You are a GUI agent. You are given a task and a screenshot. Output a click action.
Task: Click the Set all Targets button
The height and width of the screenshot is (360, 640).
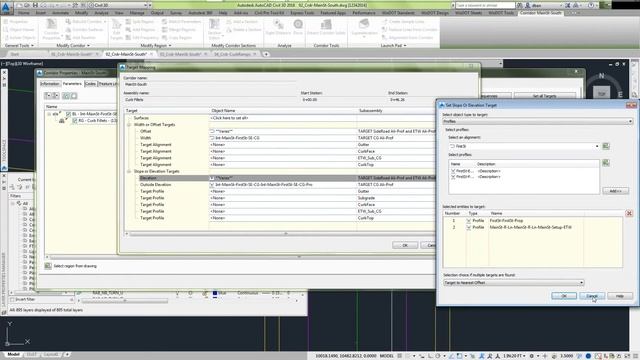click(544, 96)
